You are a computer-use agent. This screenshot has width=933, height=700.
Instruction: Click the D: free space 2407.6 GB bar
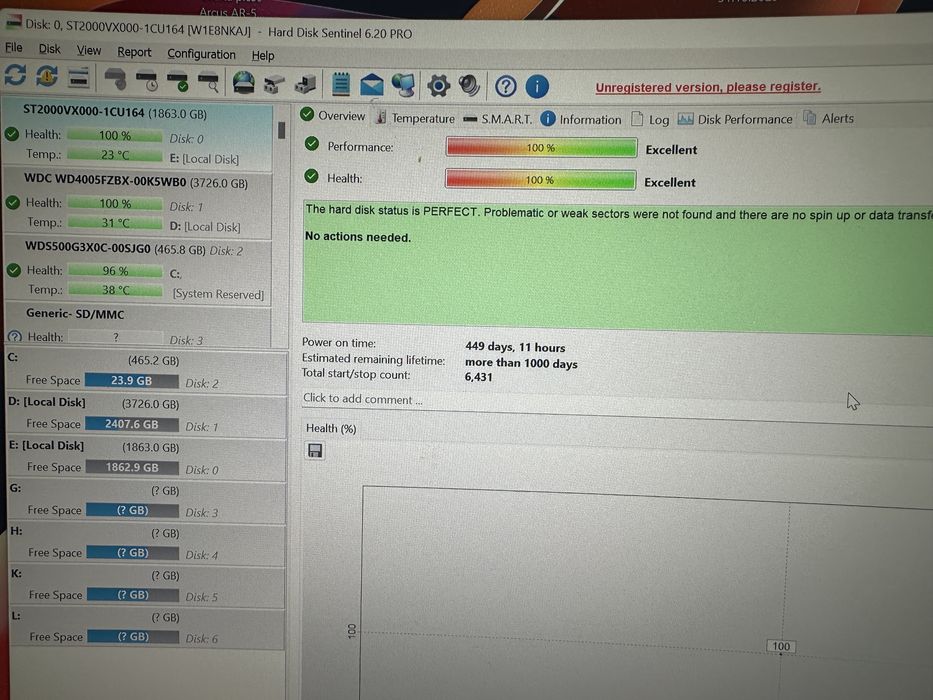pos(132,424)
